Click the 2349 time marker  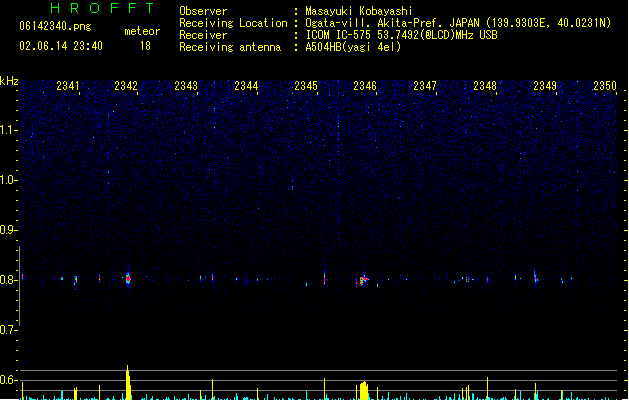pos(545,86)
